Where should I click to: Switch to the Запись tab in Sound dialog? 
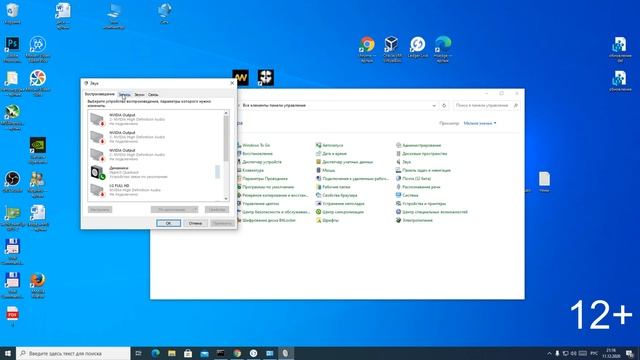[x=124, y=94]
